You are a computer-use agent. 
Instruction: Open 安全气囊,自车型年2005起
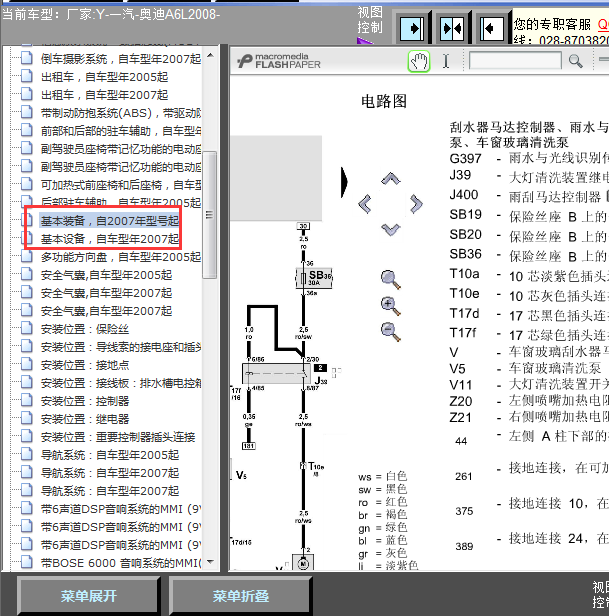106,275
